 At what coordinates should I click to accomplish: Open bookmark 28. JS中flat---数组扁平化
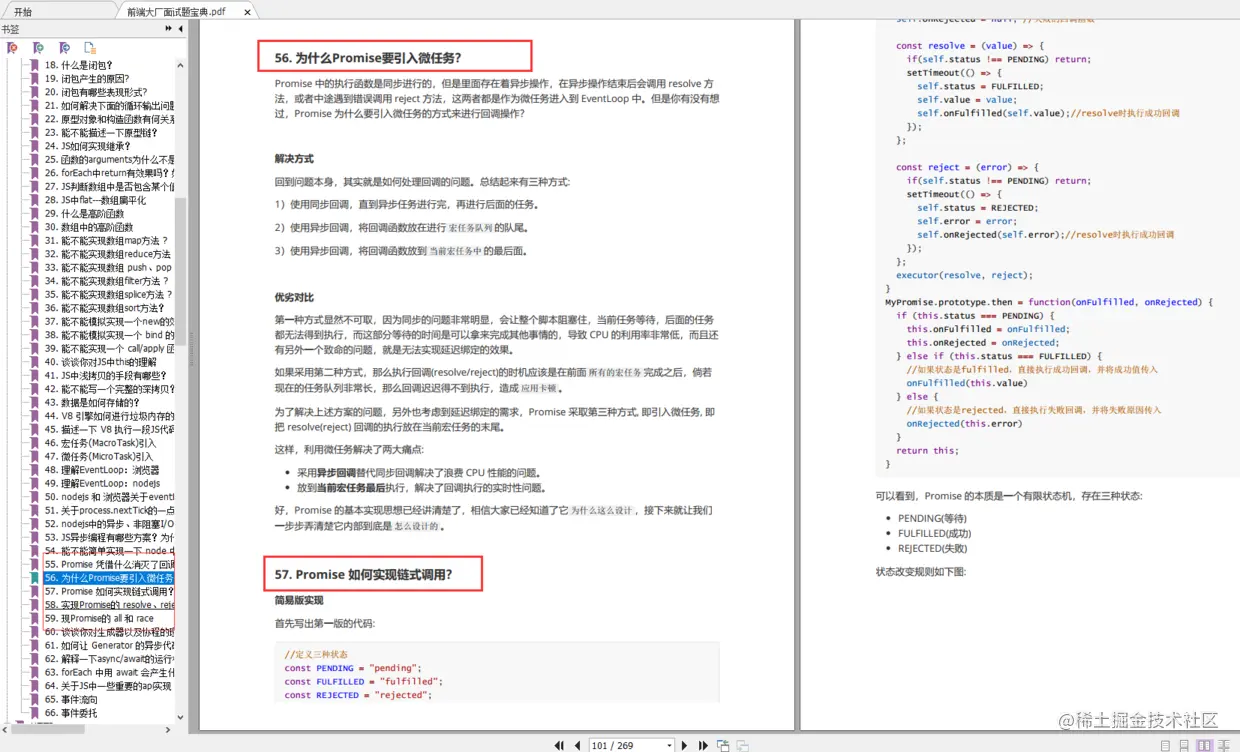pos(95,200)
